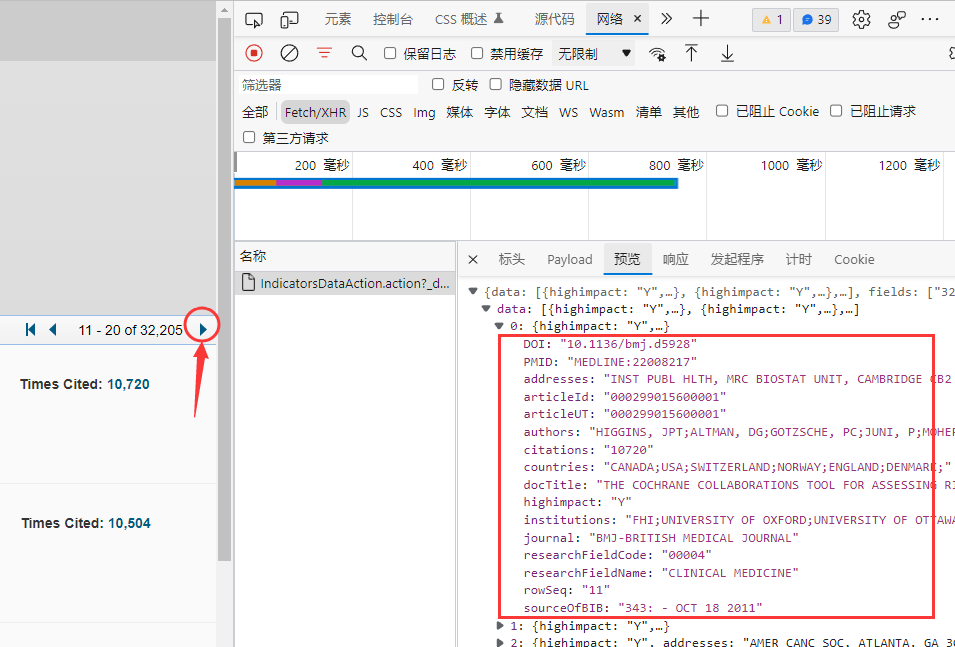Open Cookie details tab
955x647 pixels.
click(854, 260)
